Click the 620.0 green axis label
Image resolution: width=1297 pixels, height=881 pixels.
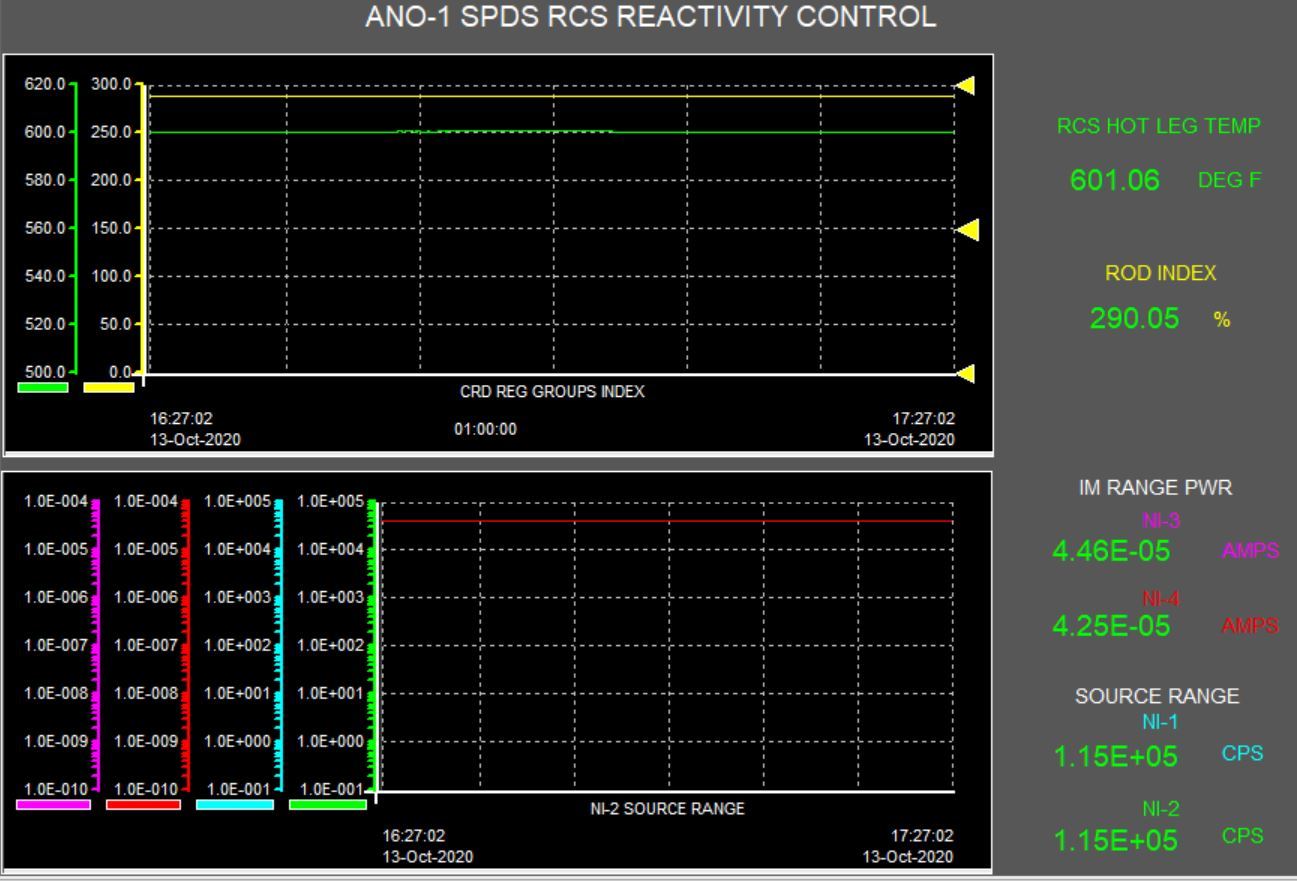tap(43, 84)
